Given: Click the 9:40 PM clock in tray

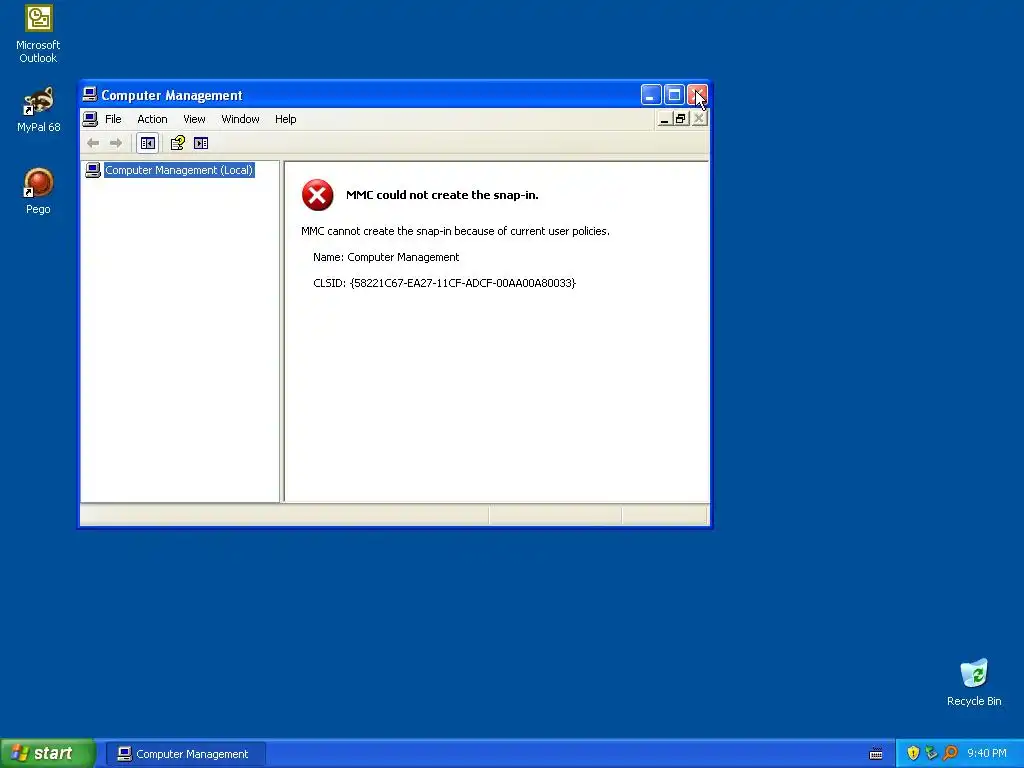Looking at the screenshot, I should pyautogui.click(x=986, y=753).
